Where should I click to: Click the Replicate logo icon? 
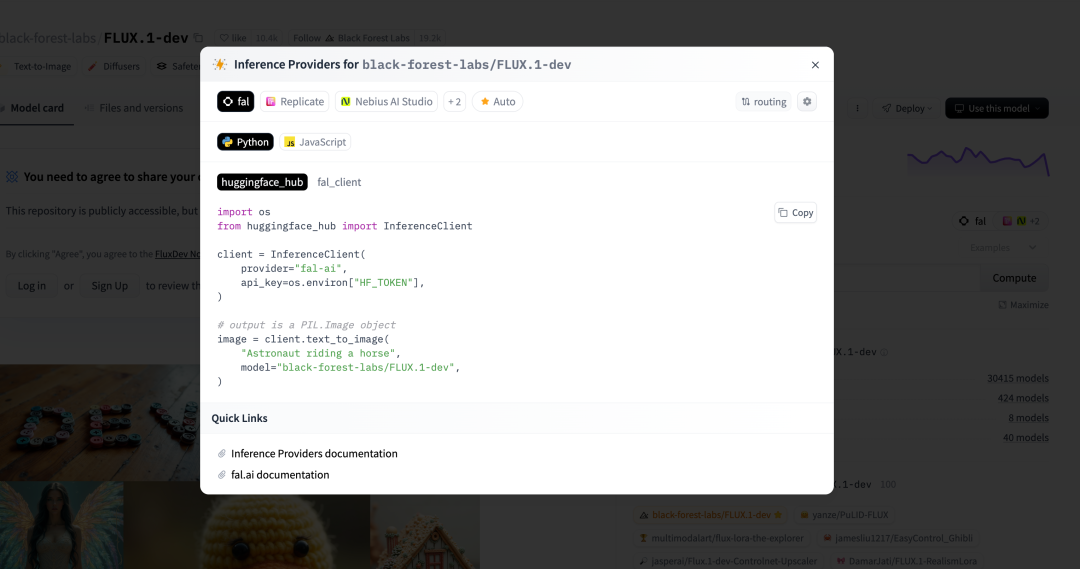(271, 101)
